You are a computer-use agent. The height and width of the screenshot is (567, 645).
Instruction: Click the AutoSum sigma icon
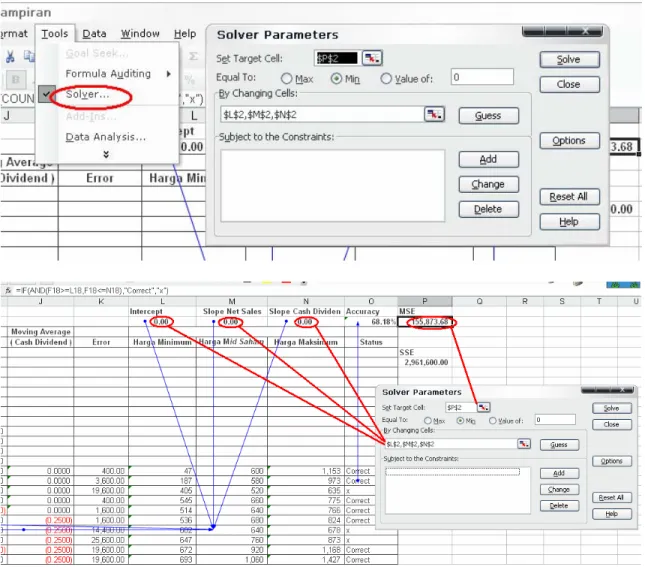point(193,56)
